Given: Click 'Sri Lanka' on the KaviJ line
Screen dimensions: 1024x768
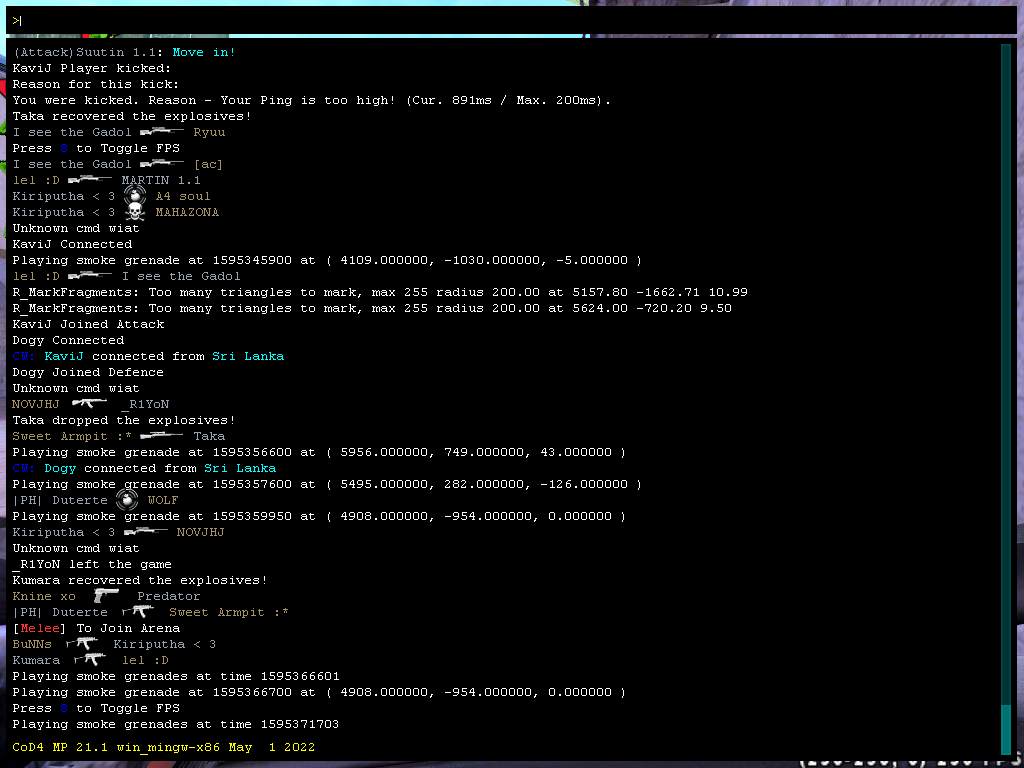Looking at the screenshot, I should coord(247,356).
